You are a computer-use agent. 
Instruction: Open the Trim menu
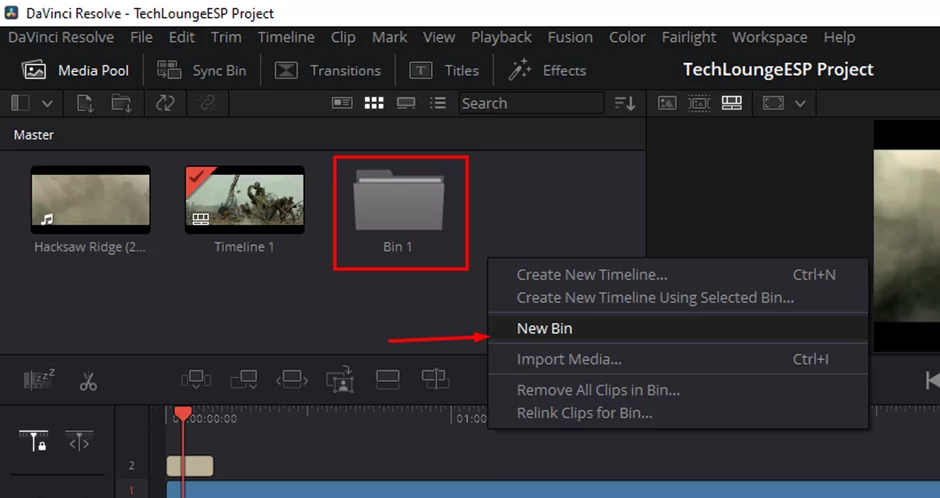pyautogui.click(x=226, y=37)
